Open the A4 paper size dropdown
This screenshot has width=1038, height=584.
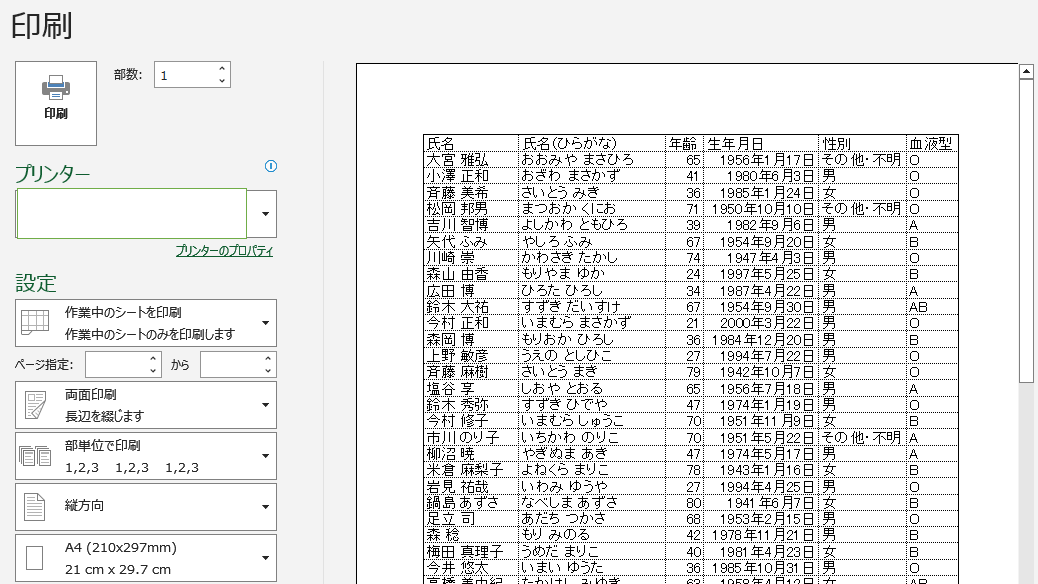[265, 558]
